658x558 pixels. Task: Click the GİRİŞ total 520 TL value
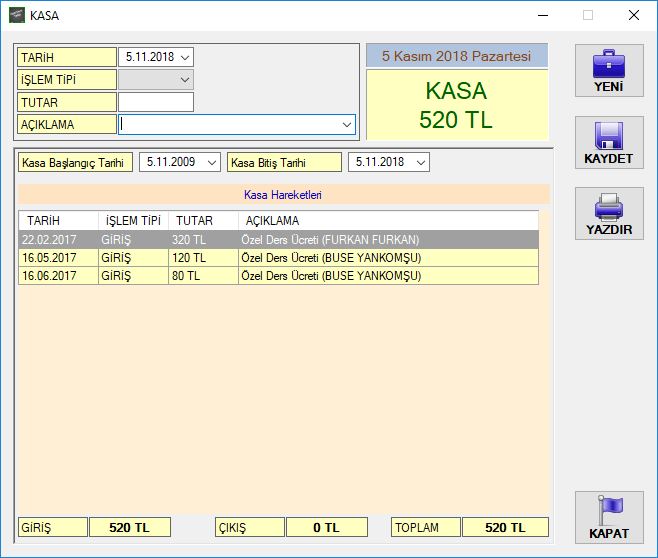point(130,527)
